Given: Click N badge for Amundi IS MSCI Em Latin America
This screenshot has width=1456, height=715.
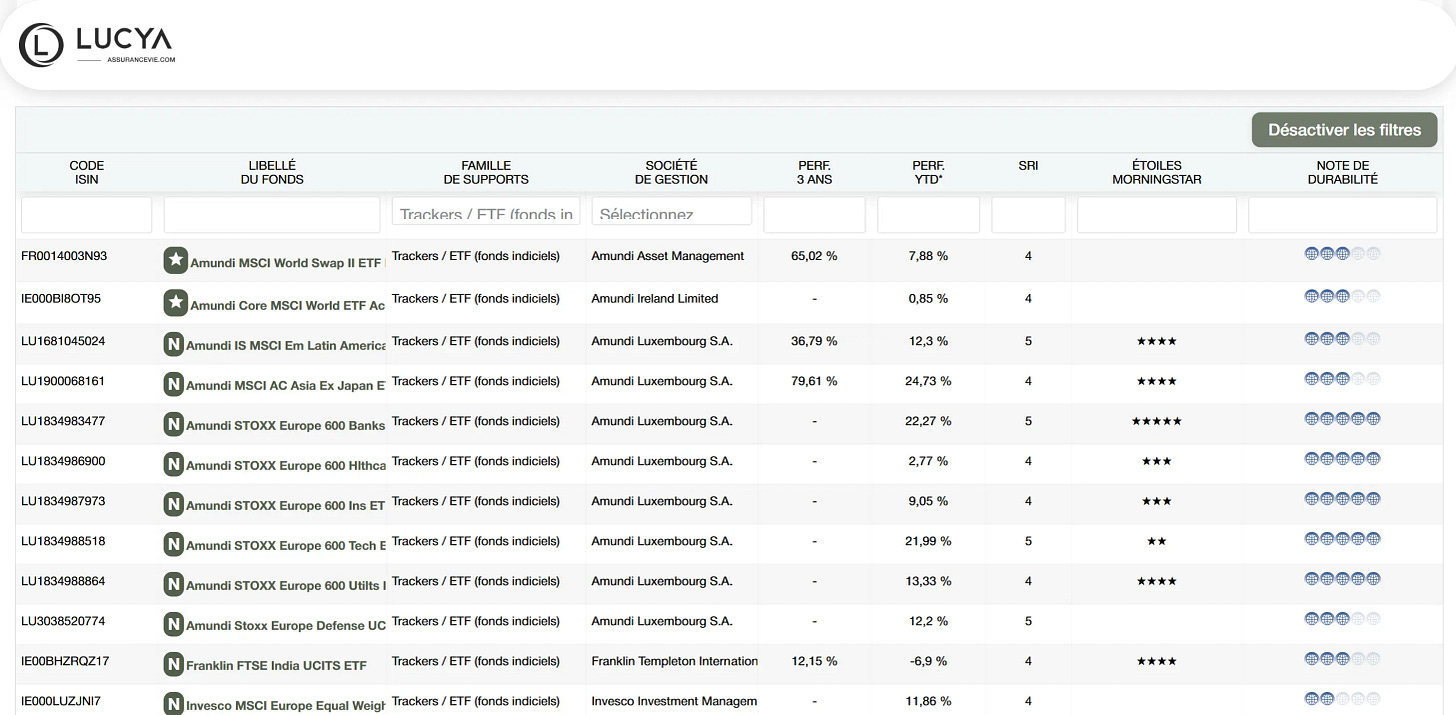Looking at the screenshot, I should pyautogui.click(x=173, y=345).
